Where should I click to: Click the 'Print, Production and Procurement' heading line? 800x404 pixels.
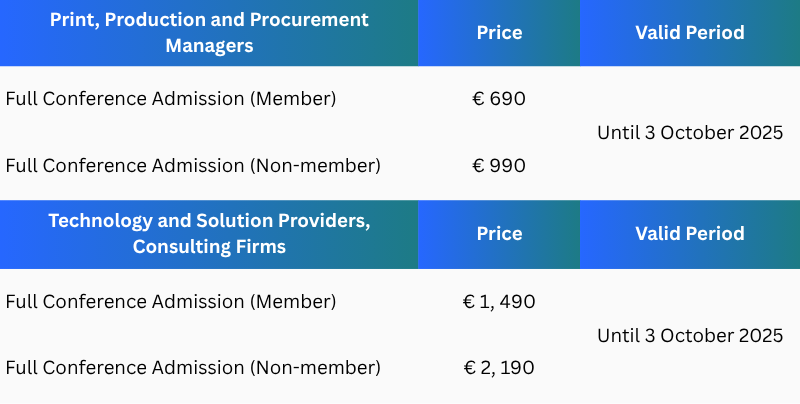[x=210, y=20]
